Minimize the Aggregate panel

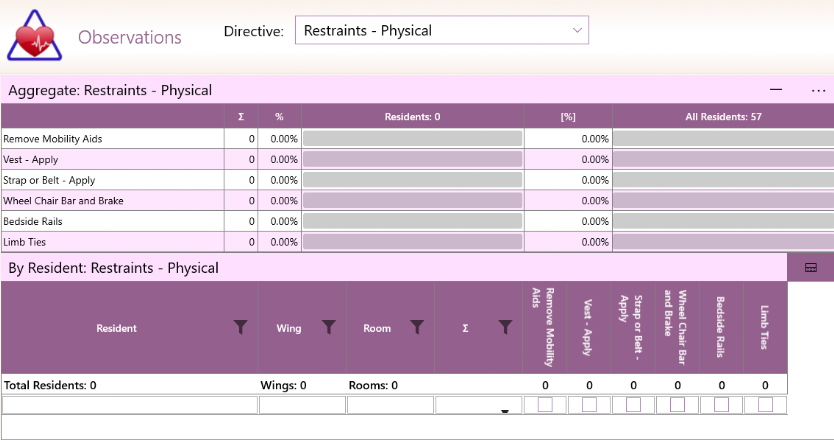(x=776, y=89)
